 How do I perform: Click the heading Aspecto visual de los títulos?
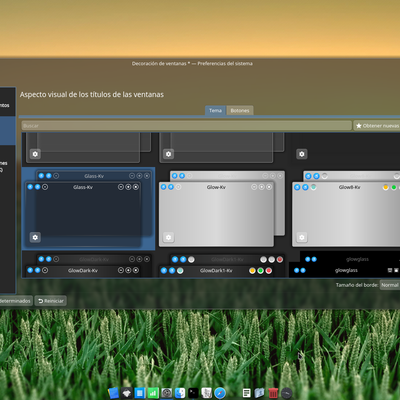(92, 95)
